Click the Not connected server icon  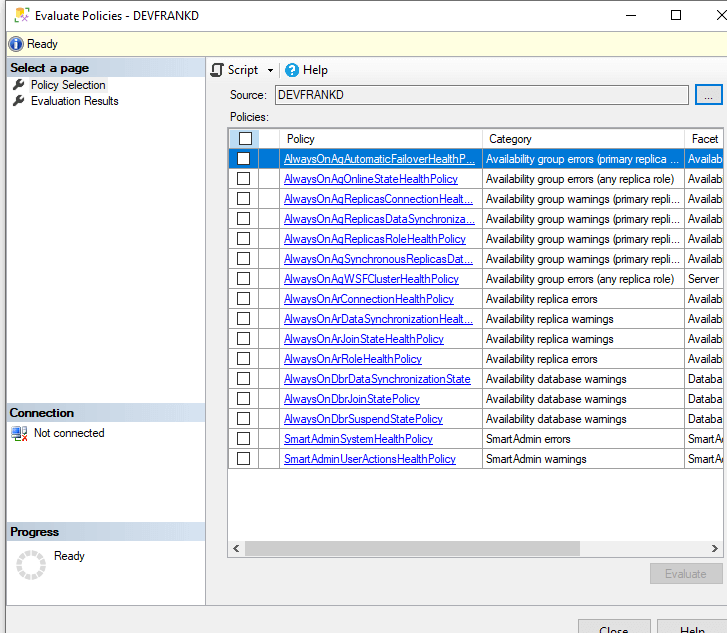[19, 433]
